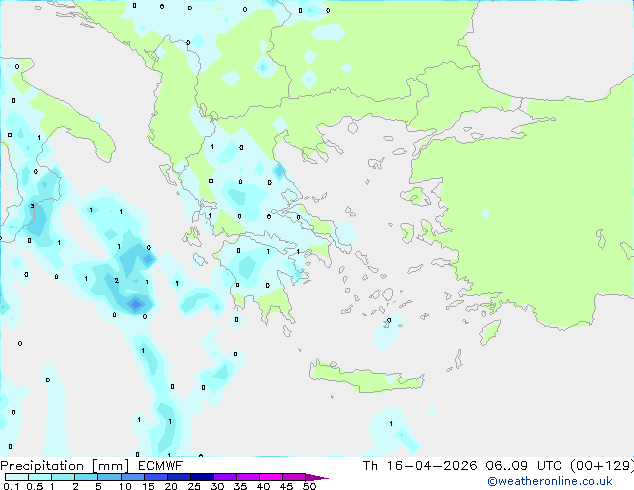
Task: Click the legend tick label '45'
Action: [286, 486]
